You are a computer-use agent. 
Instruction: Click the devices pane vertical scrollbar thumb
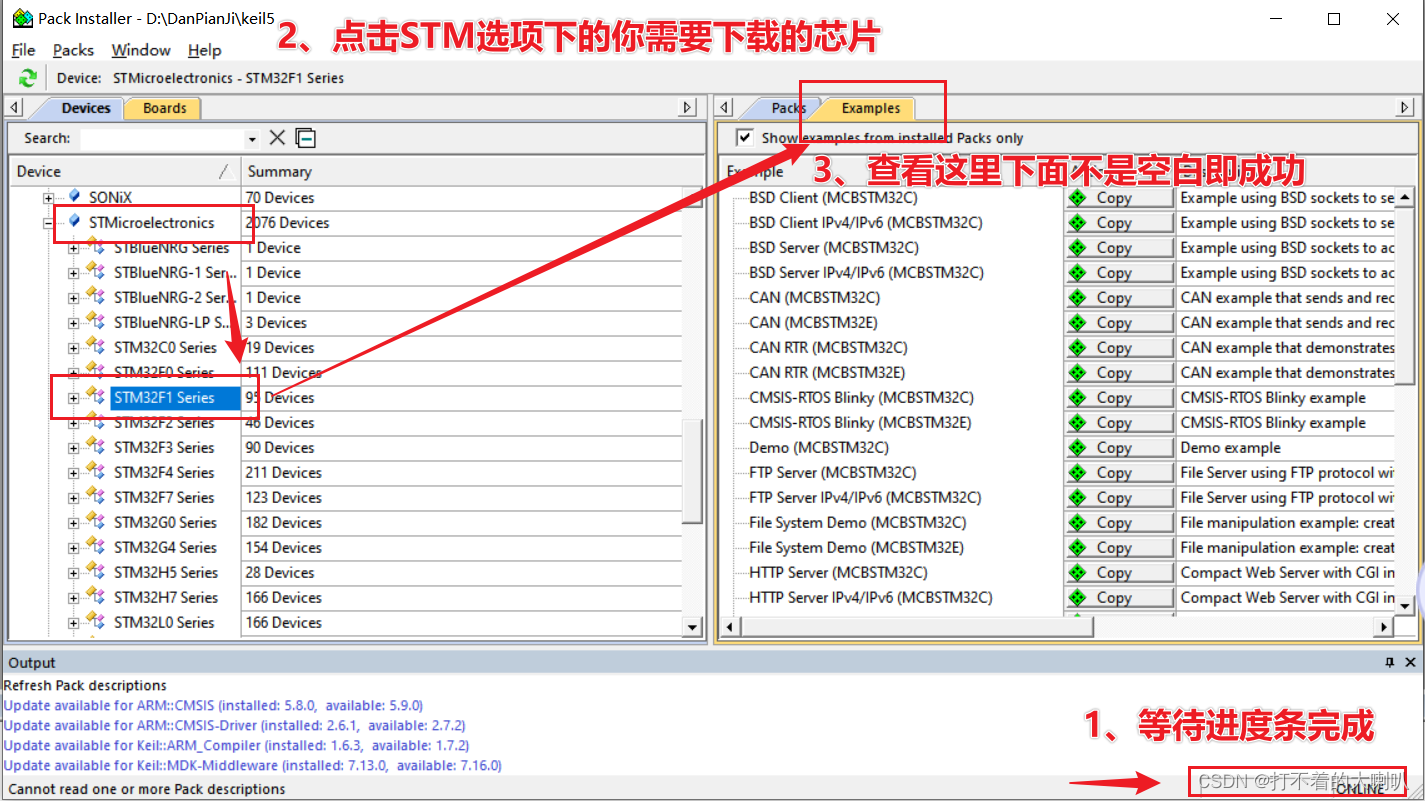tap(692, 470)
